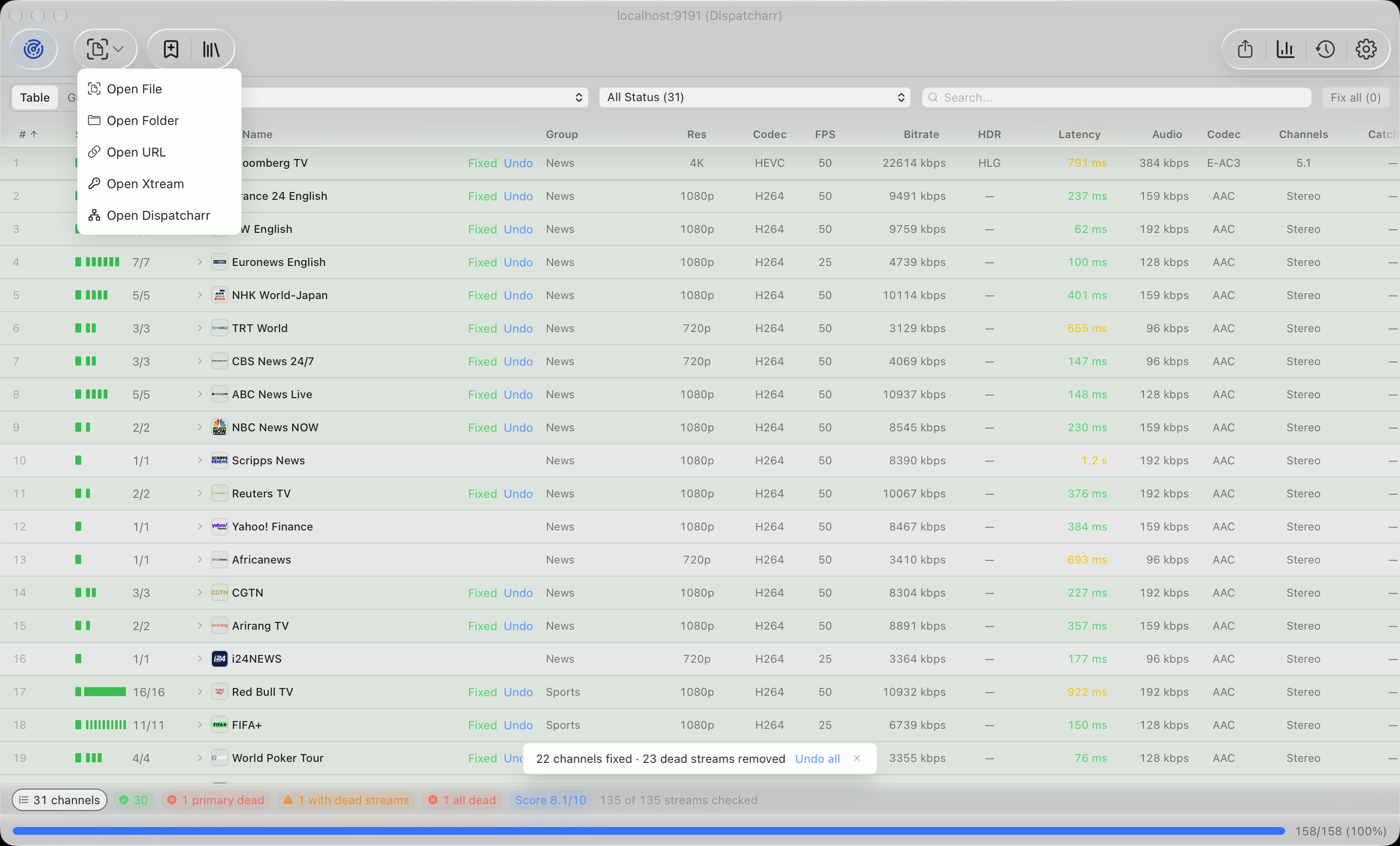This screenshot has height=846, width=1400.
Task: Switch to the Table view tab
Action: tap(35, 97)
